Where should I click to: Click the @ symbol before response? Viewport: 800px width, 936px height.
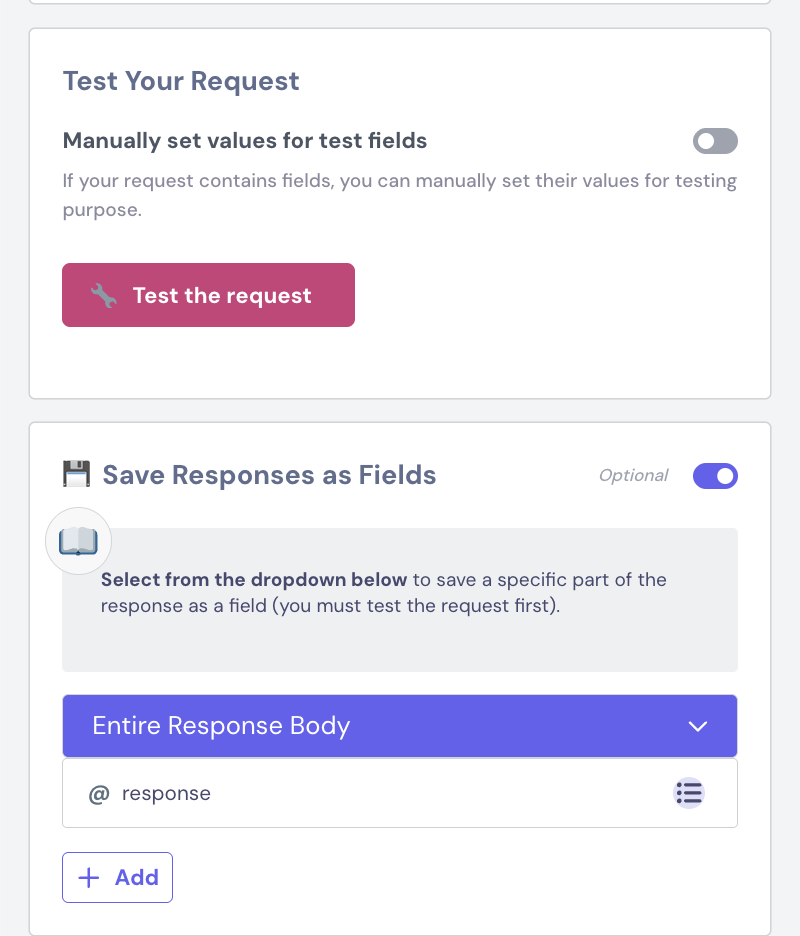(98, 793)
